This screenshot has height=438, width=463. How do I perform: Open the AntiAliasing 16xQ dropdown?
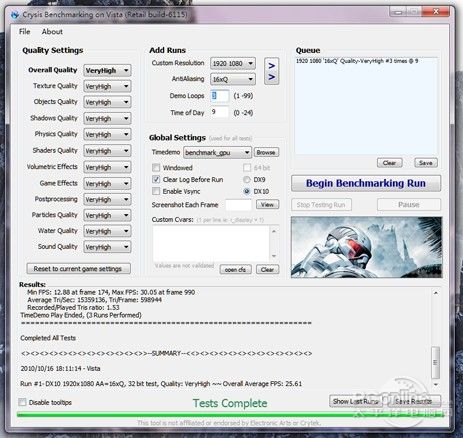pyautogui.click(x=233, y=79)
